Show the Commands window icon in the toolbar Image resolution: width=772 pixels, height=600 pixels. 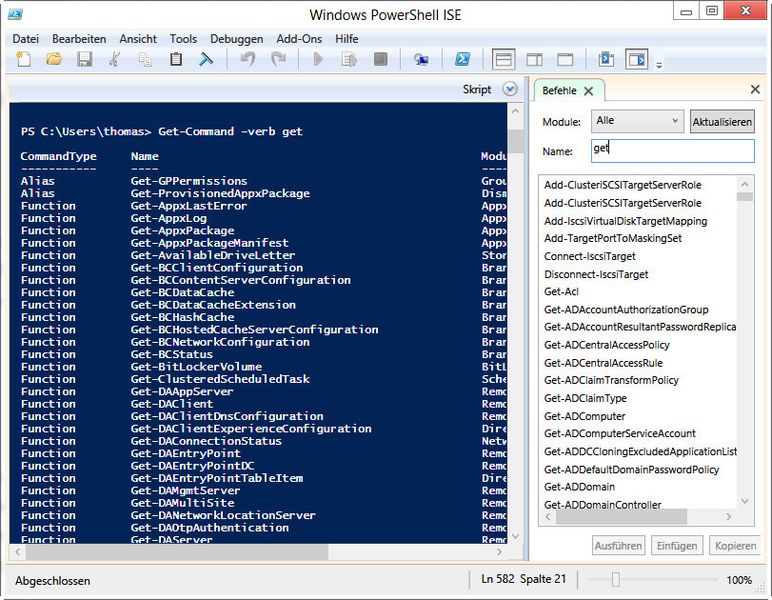coord(606,60)
